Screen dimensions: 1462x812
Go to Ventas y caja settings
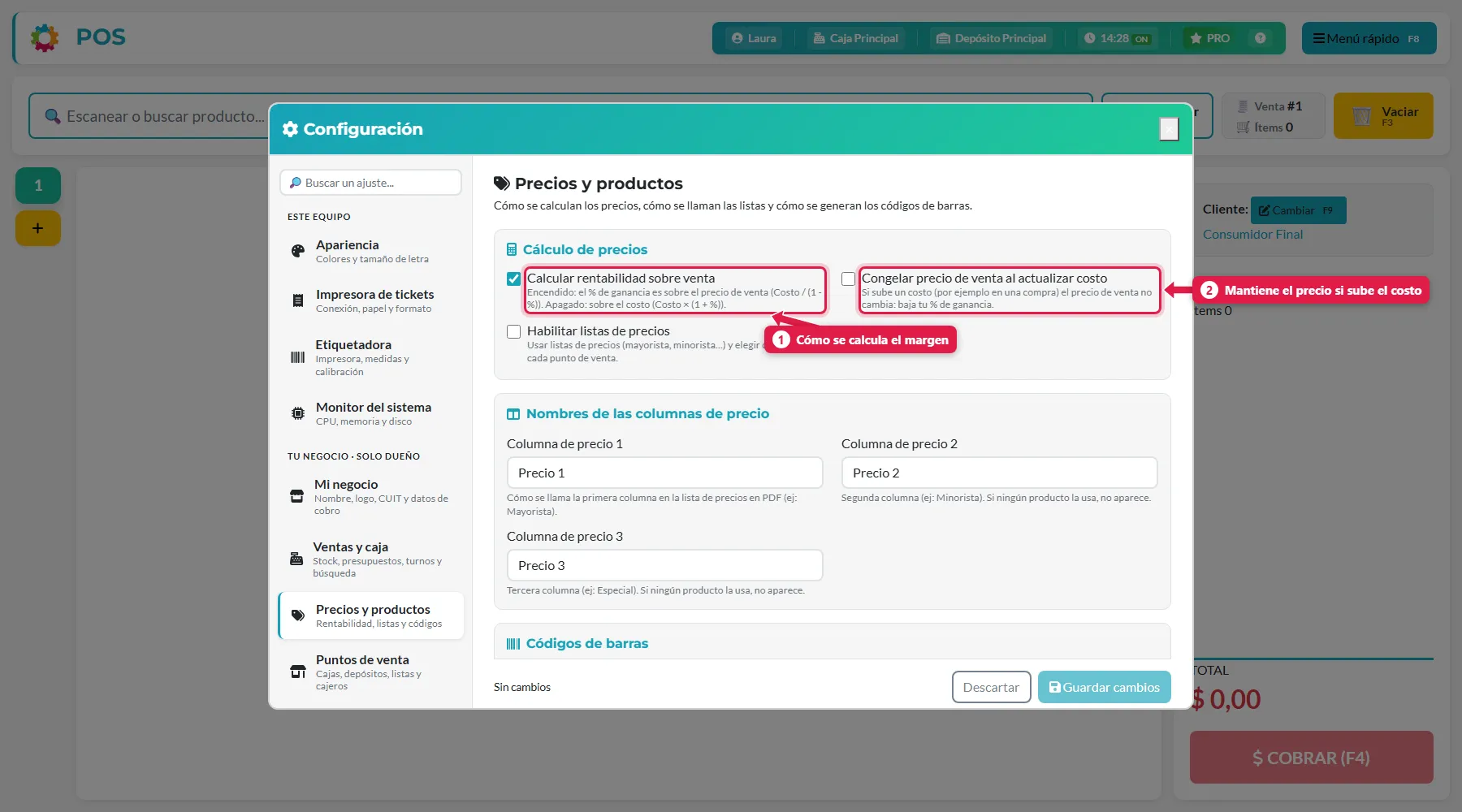click(x=371, y=559)
